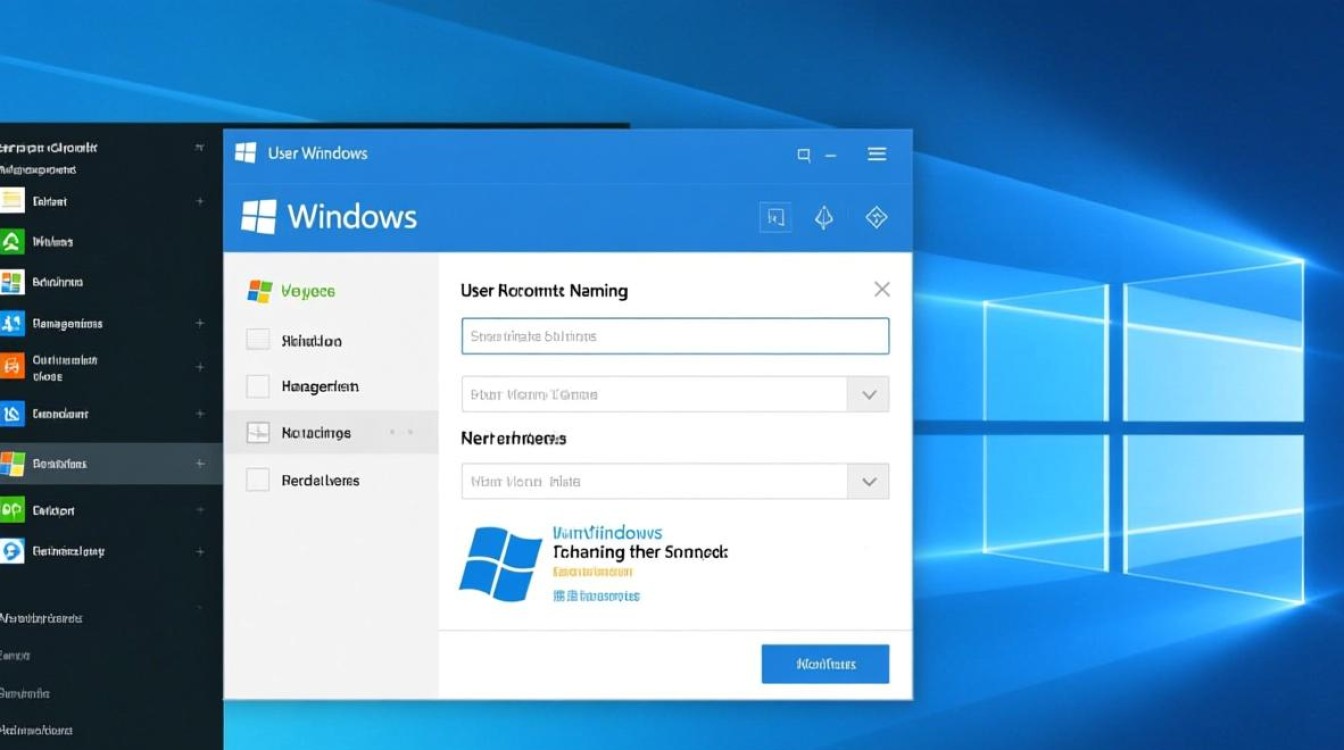Click the compass-style icon in the blue header
1344x750 pixels.
tap(824, 217)
